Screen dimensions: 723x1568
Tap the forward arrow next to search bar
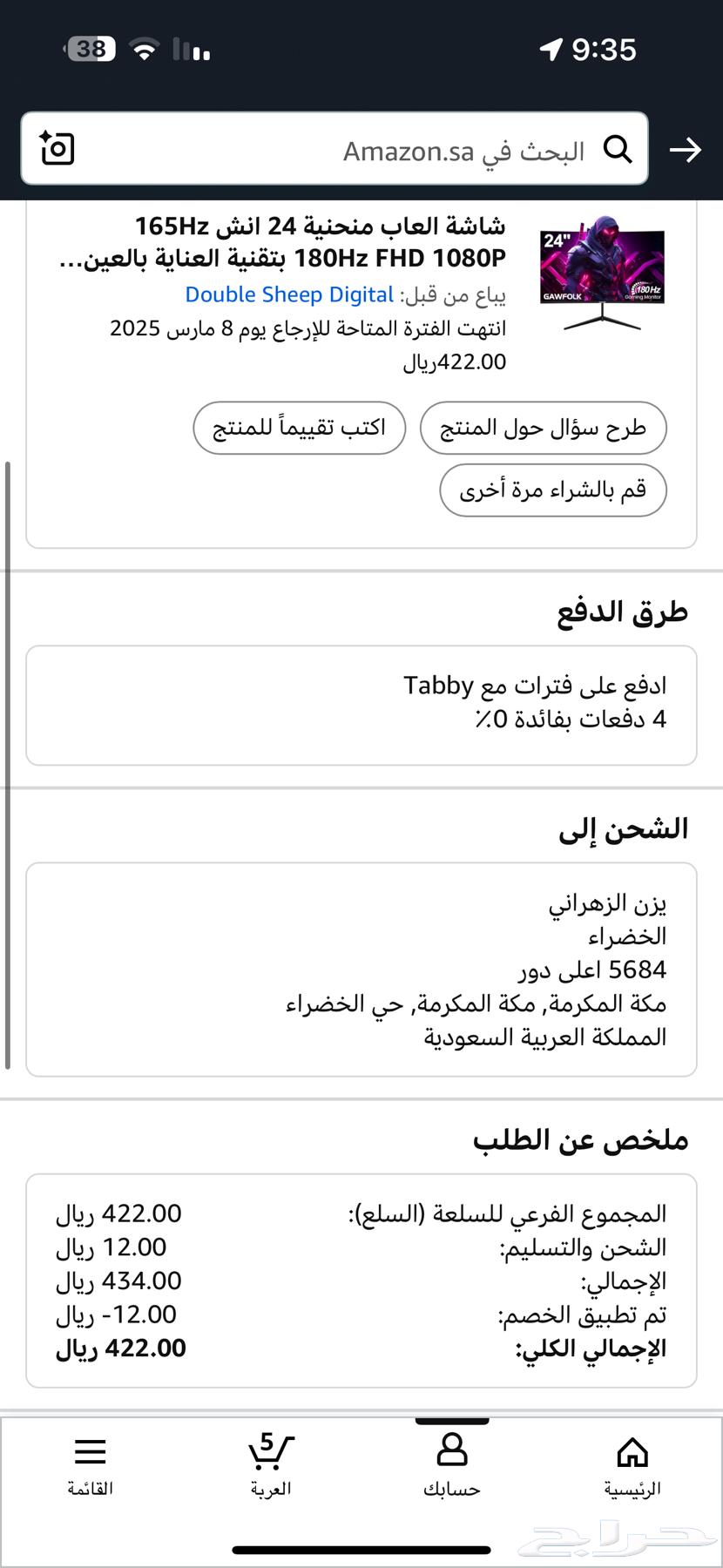click(x=687, y=150)
